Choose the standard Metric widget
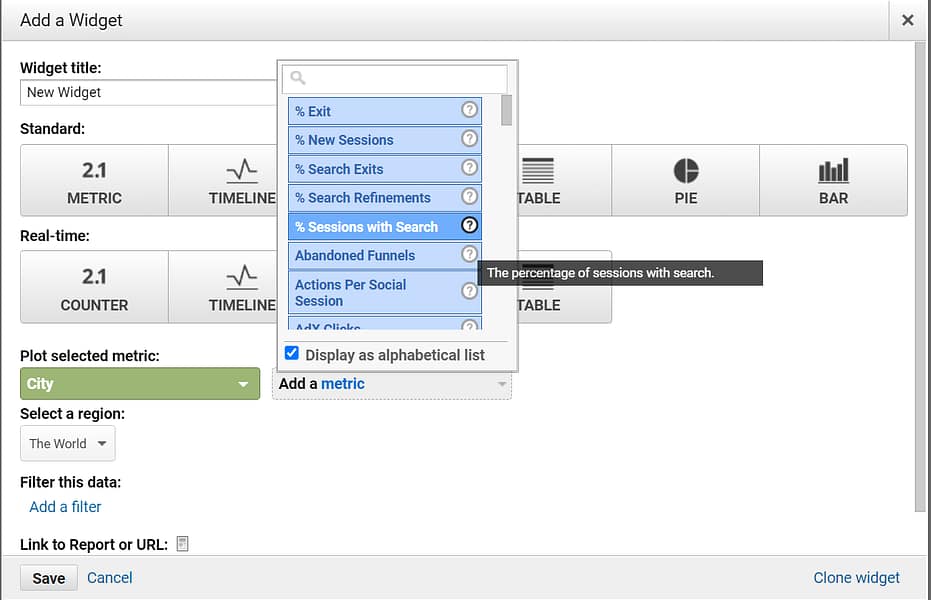The image size is (931, 600). point(93,180)
